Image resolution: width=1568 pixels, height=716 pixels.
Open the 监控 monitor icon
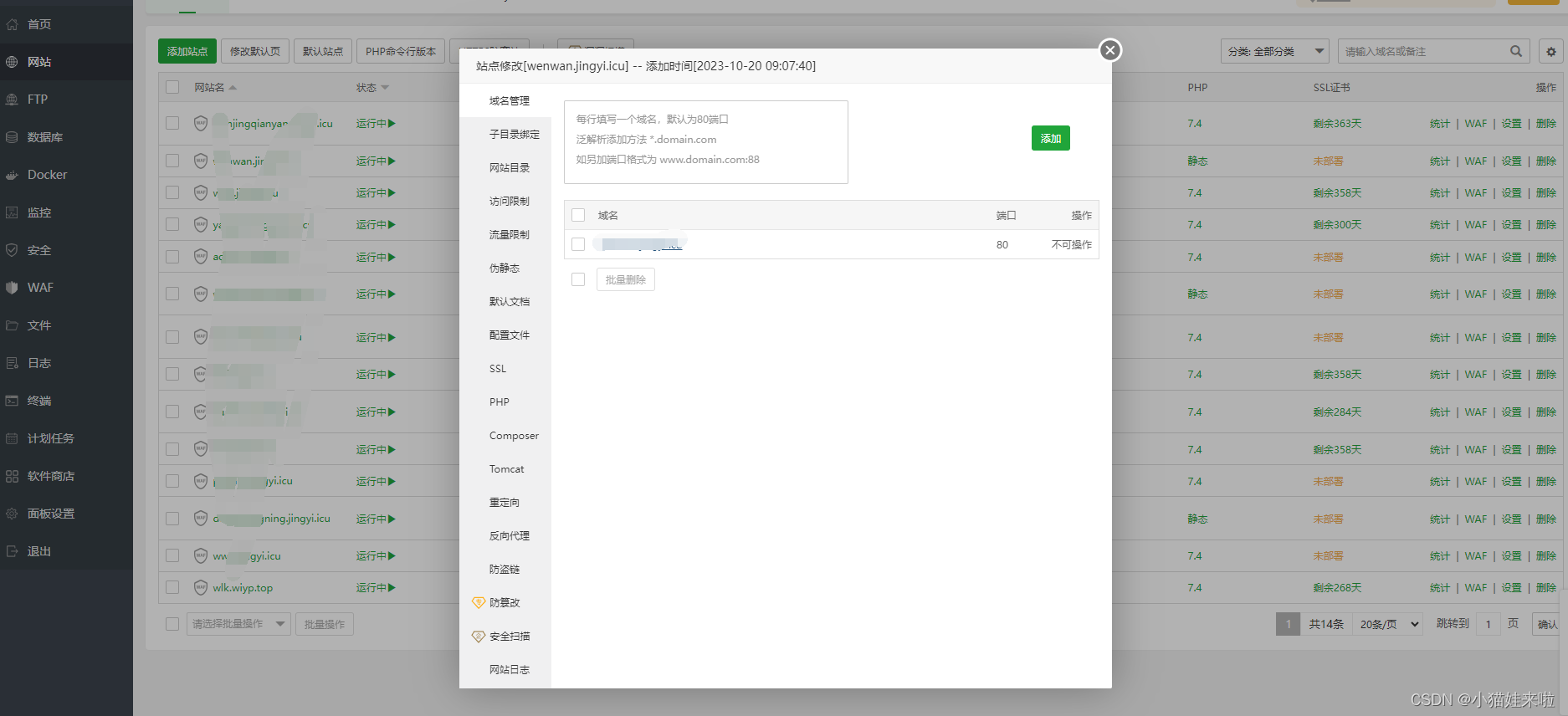(x=13, y=212)
